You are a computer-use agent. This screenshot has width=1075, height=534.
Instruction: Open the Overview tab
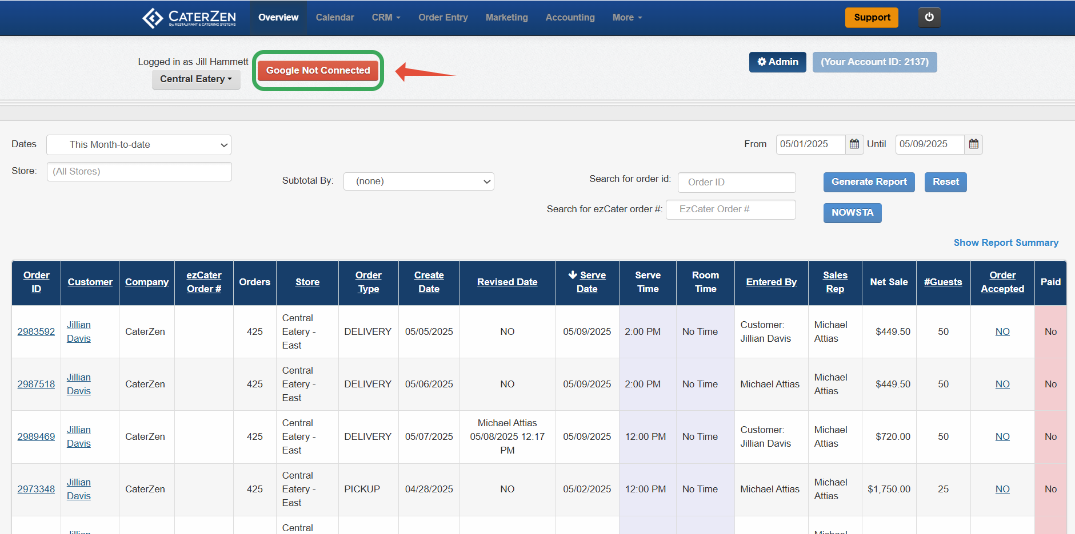[278, 18]
